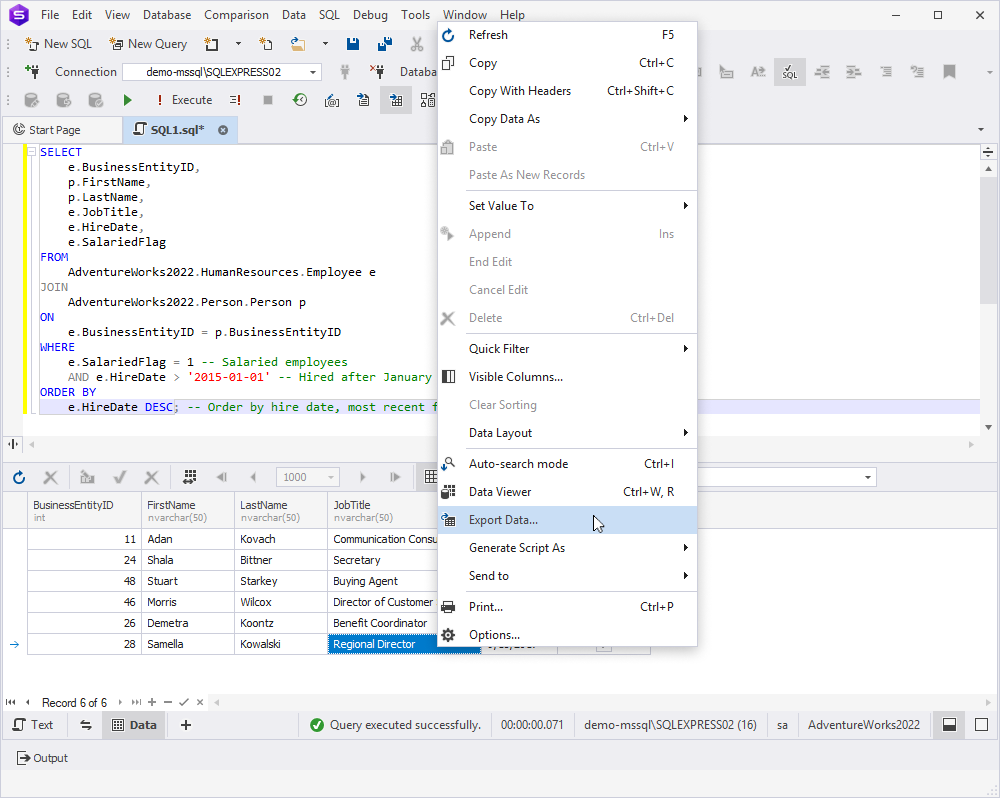Expand the Generate Script As submenu
The image size is (1000, 798).
pyautogui.click(x=568, y=547)
